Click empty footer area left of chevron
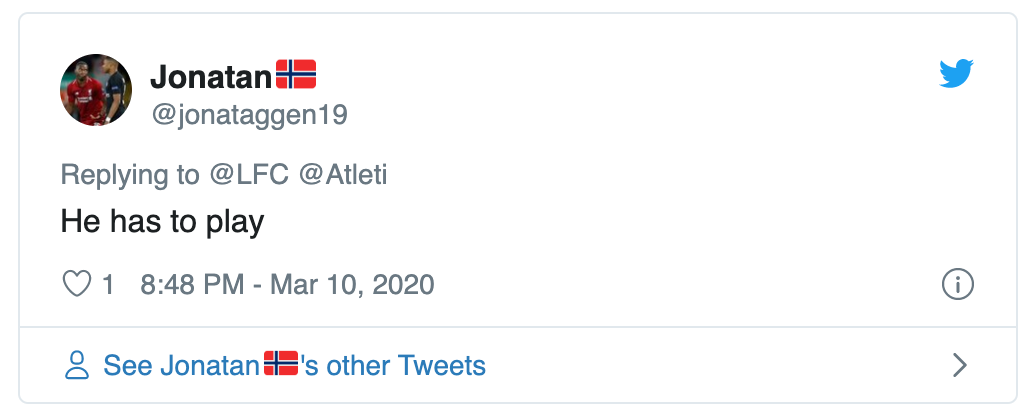The height and width of the screenshot is (412, 1030). click(720, 366)
